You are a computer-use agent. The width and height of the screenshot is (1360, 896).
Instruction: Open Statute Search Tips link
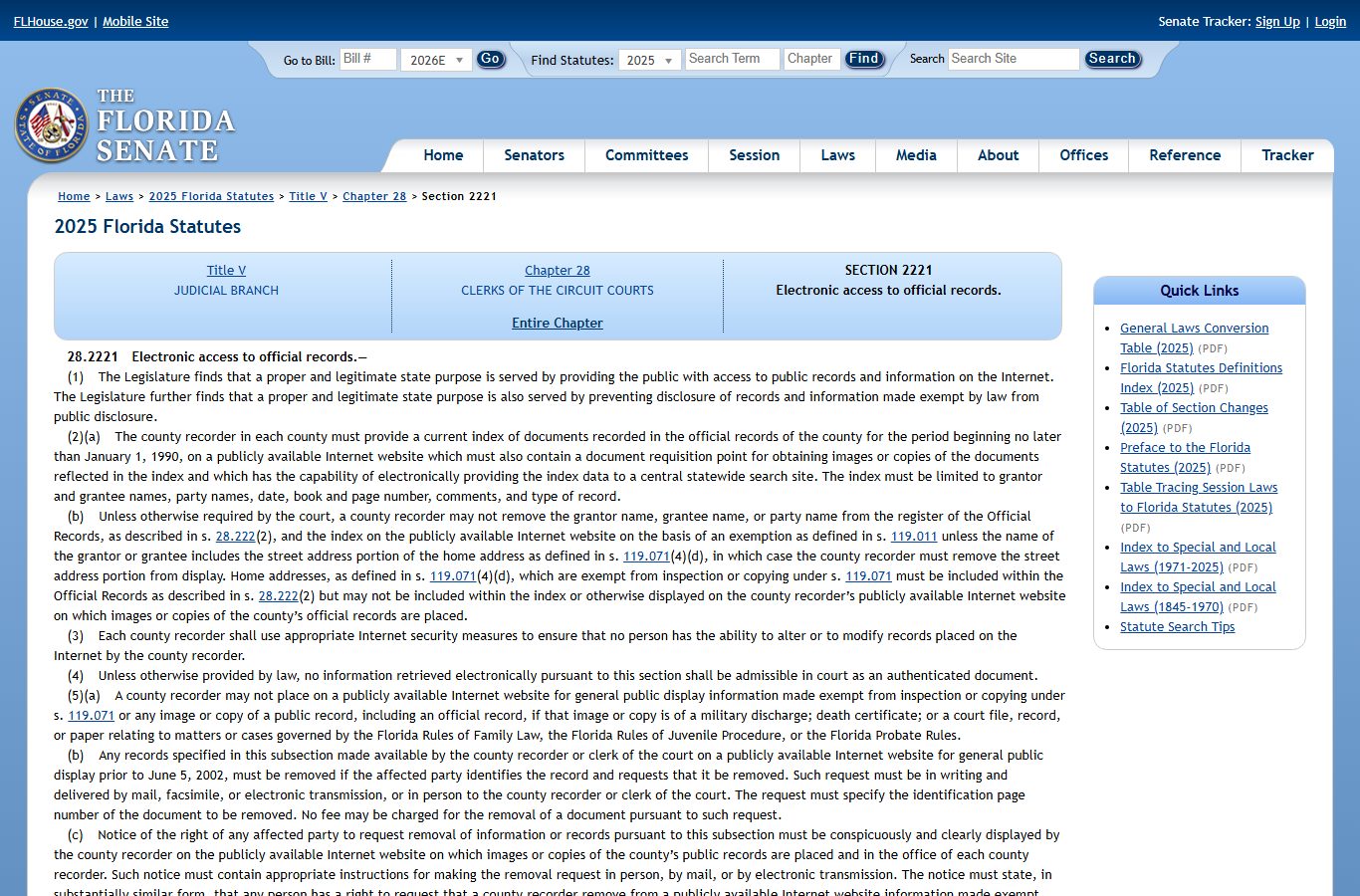click(1177, 626)
